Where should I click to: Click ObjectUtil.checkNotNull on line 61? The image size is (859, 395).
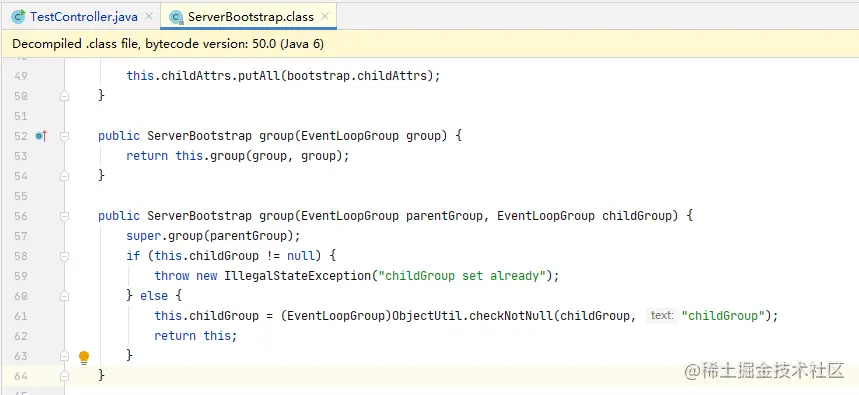pyautogui.click(x=473, y=316)
